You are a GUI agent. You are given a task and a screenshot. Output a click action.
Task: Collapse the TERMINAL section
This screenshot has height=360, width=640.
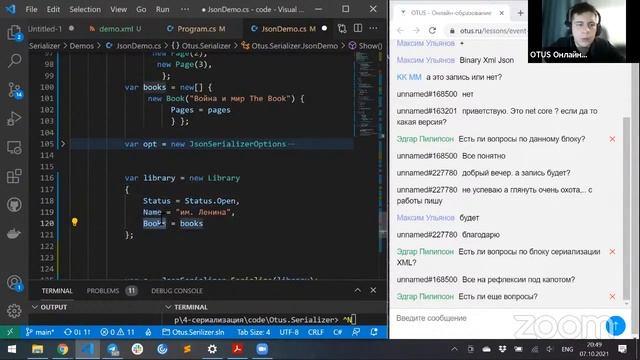168,307
